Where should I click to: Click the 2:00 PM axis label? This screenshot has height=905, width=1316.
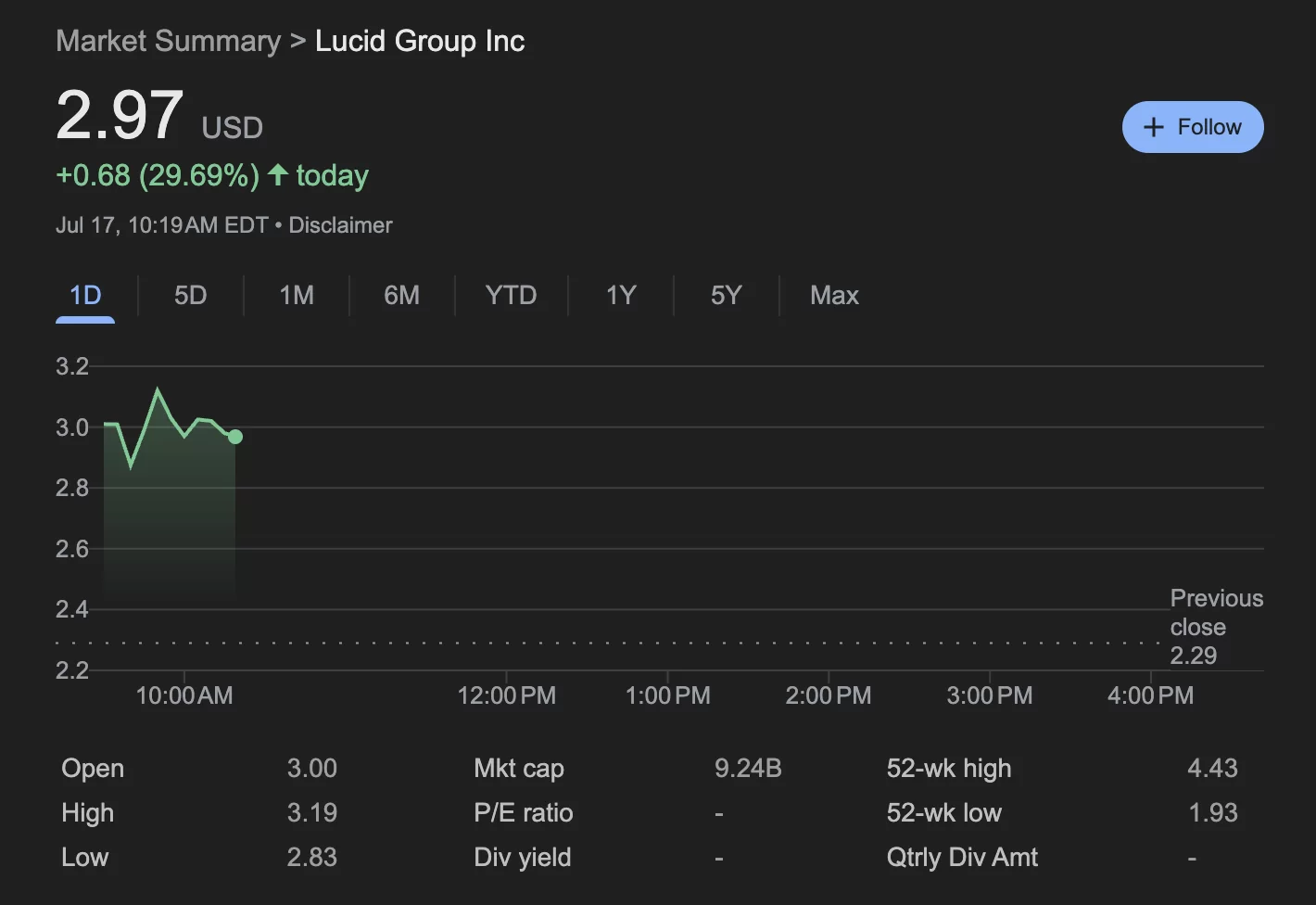pyautogui.click(x=829, y=695)
